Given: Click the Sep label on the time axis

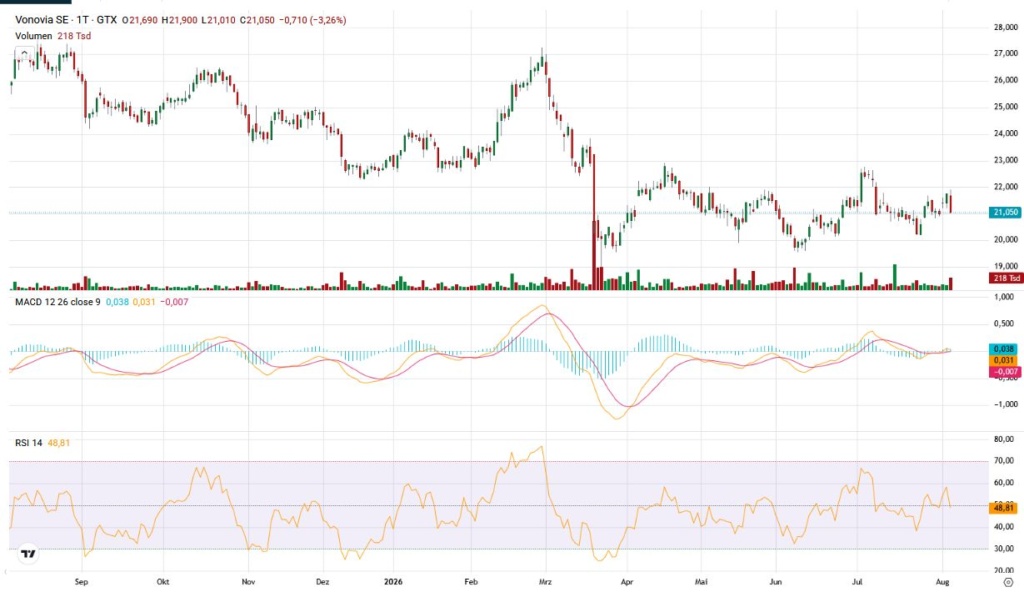Looking at the screenshot, I should [x=81, y=582].
